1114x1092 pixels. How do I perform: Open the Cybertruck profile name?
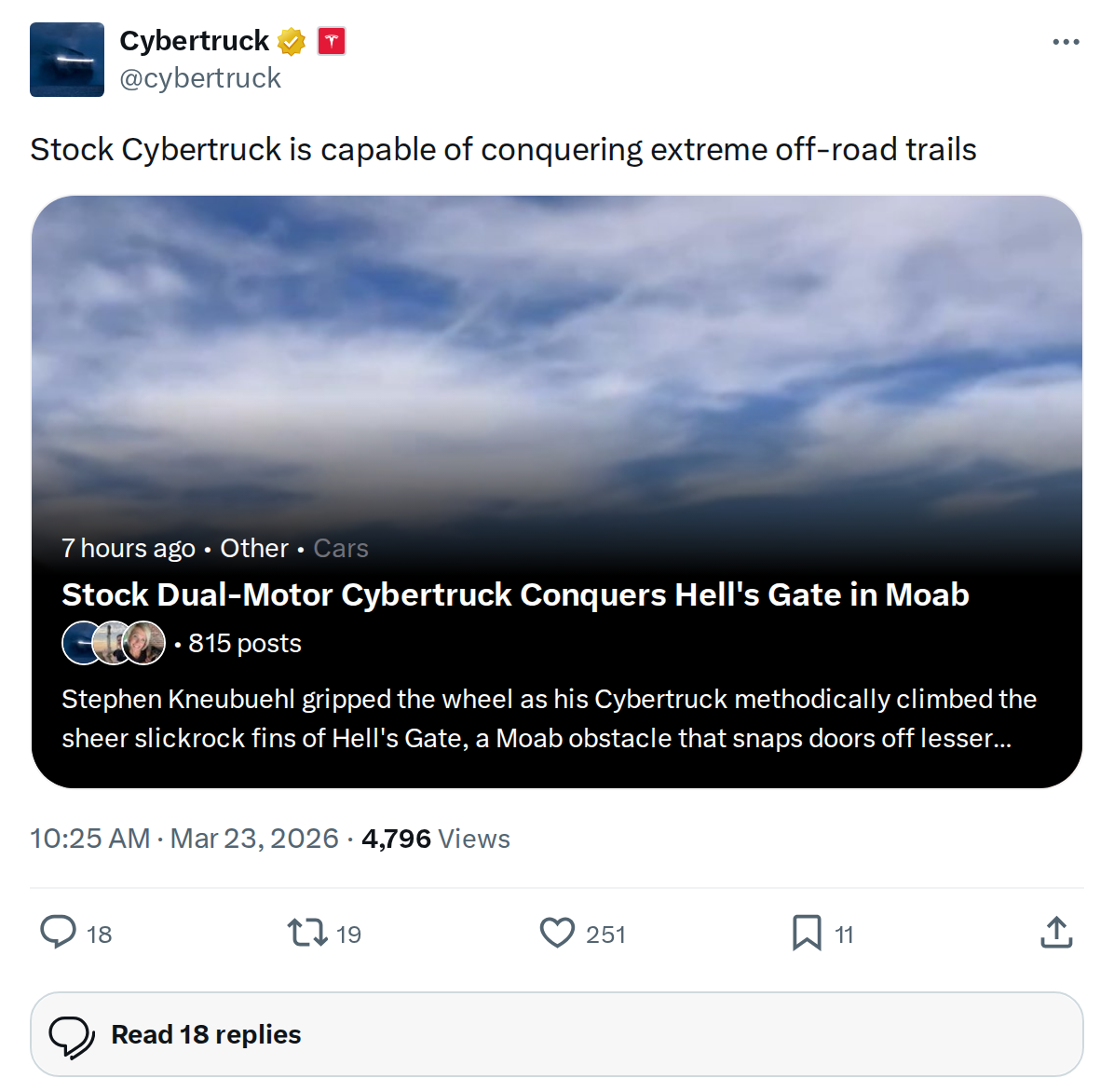pos(194,41)
